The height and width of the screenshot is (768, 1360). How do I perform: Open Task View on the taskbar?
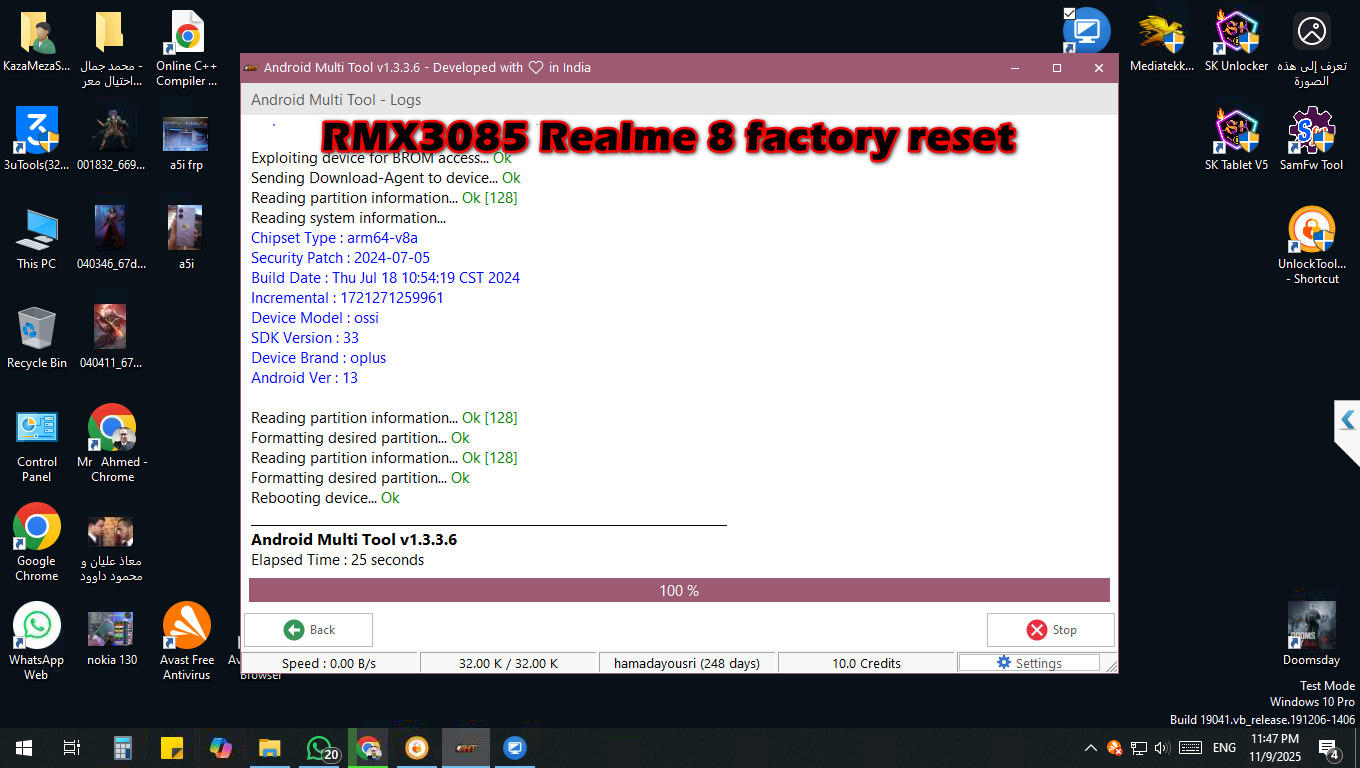[72, 748]
